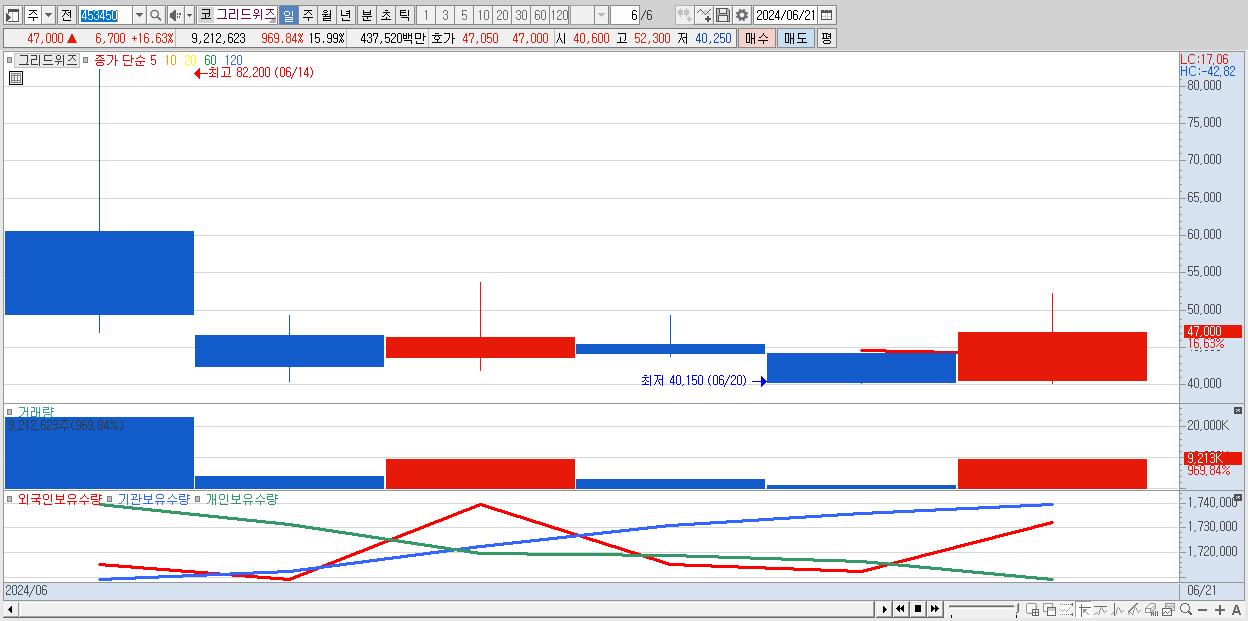The height and width of the screenshot is (621, 1248).
Task: Click the play button in playback controls
Action: [x=884, y=608]
